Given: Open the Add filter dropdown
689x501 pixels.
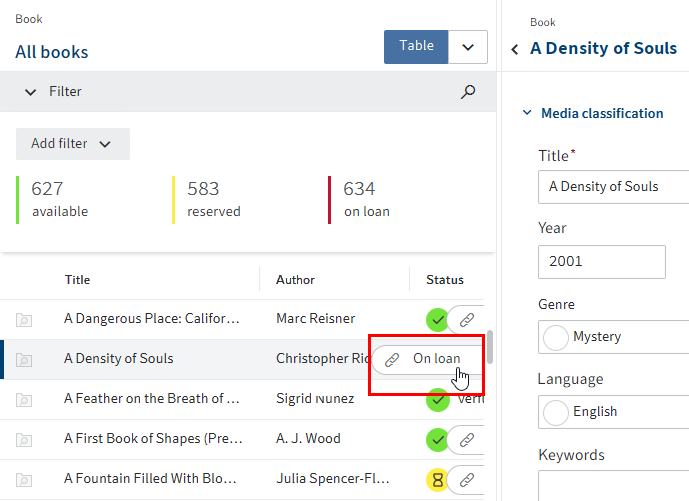Looking at the screenshot, I should point(72,144).
